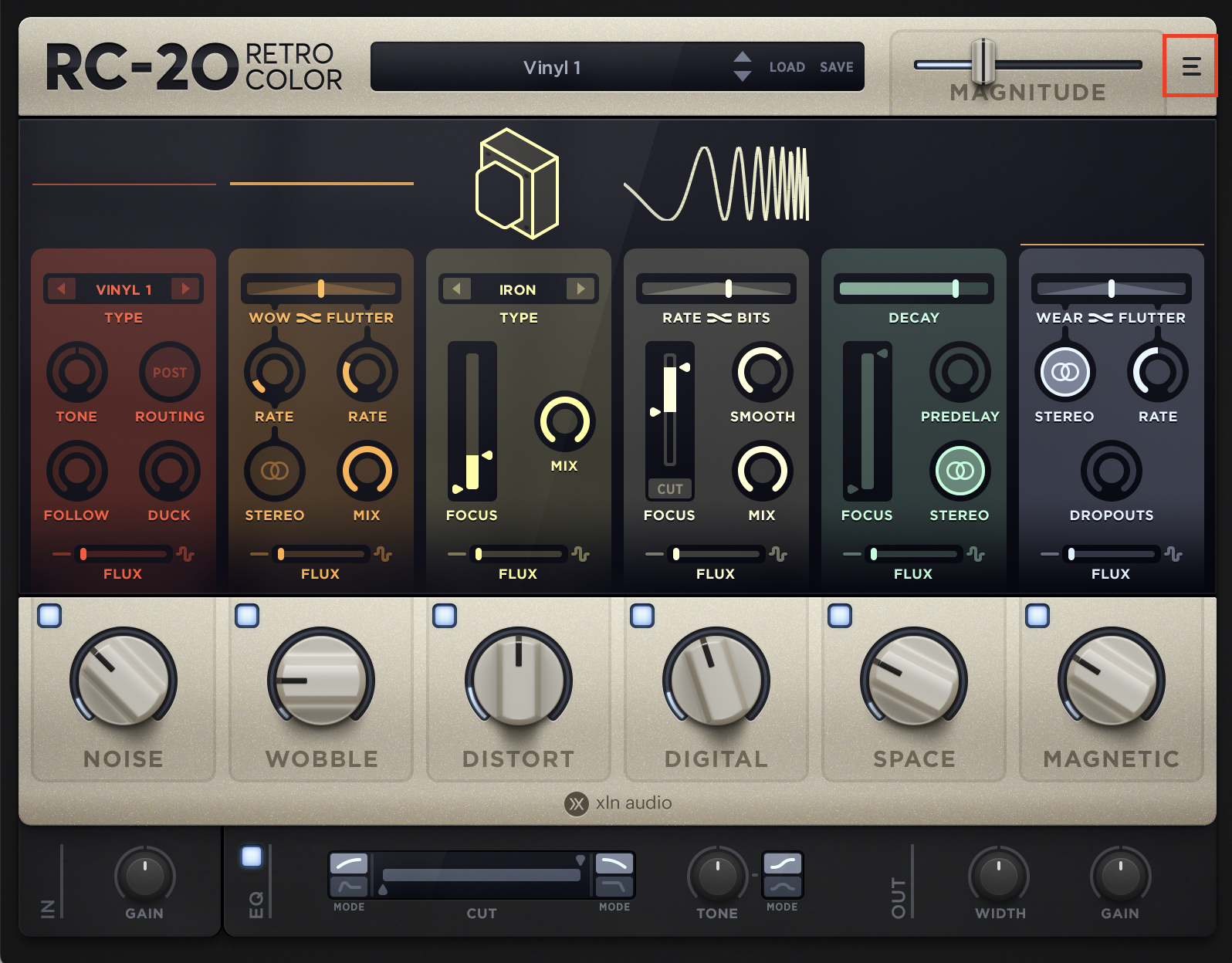Click the Noise DUCK knob
Image resolution: width=1232 pixels, height=963 pixels.
(169, 471)
